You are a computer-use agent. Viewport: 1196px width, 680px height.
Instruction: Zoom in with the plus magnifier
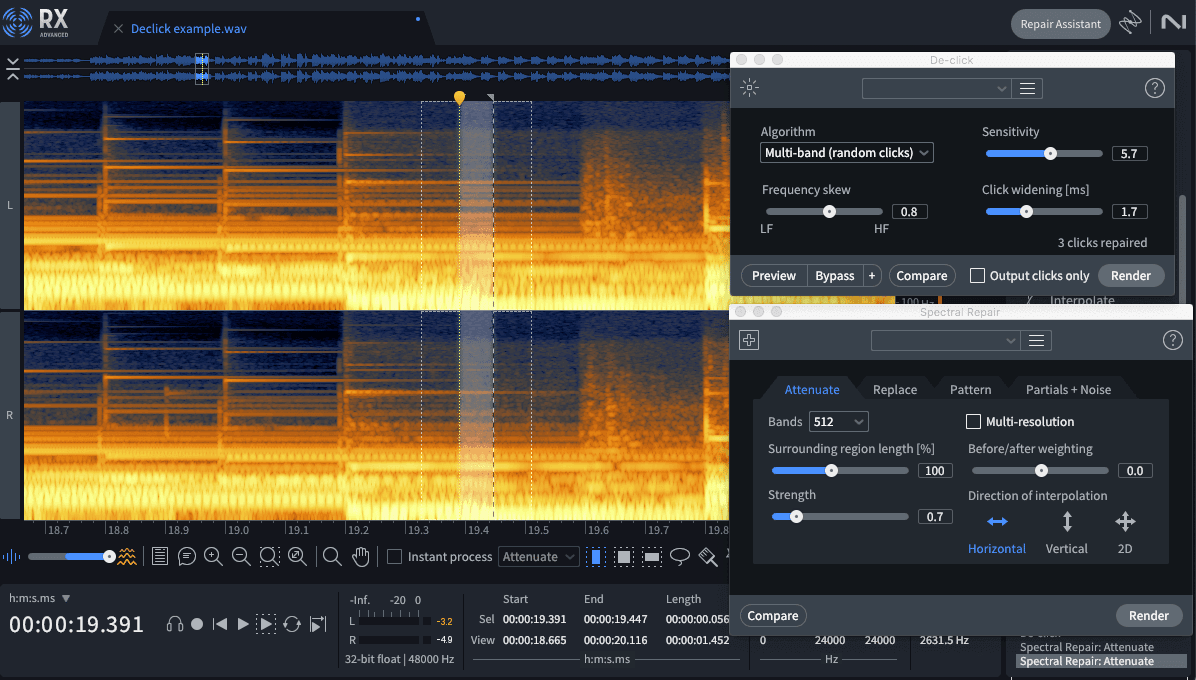pos(214,557)
